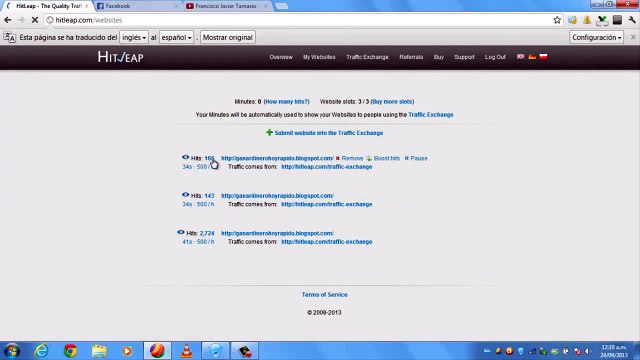Click the taskbar clock showing the date
The image size is (640, 360).
[x=614, y=351]
